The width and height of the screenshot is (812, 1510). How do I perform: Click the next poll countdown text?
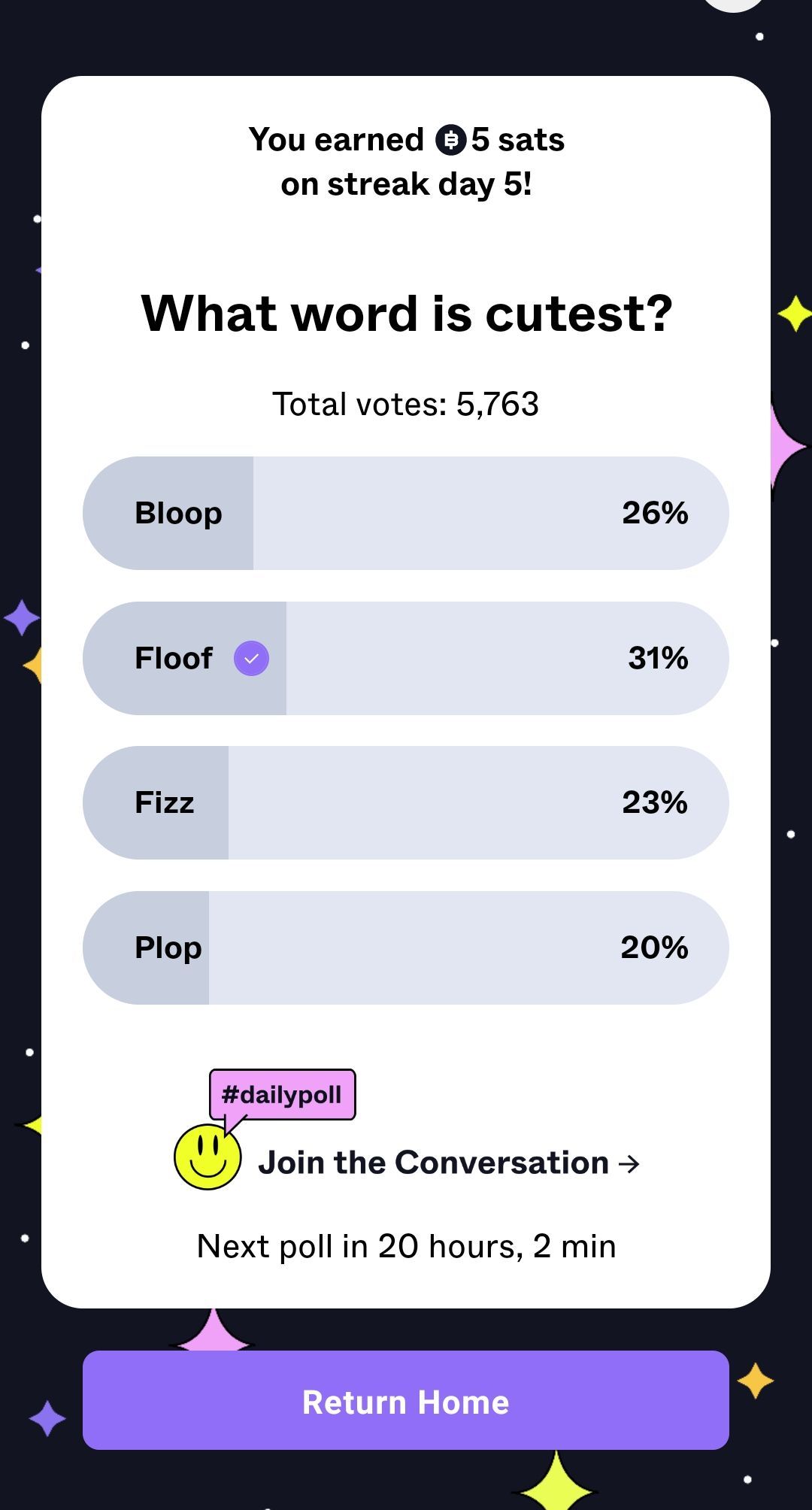pyautogui.click(x=406, y=1247)
